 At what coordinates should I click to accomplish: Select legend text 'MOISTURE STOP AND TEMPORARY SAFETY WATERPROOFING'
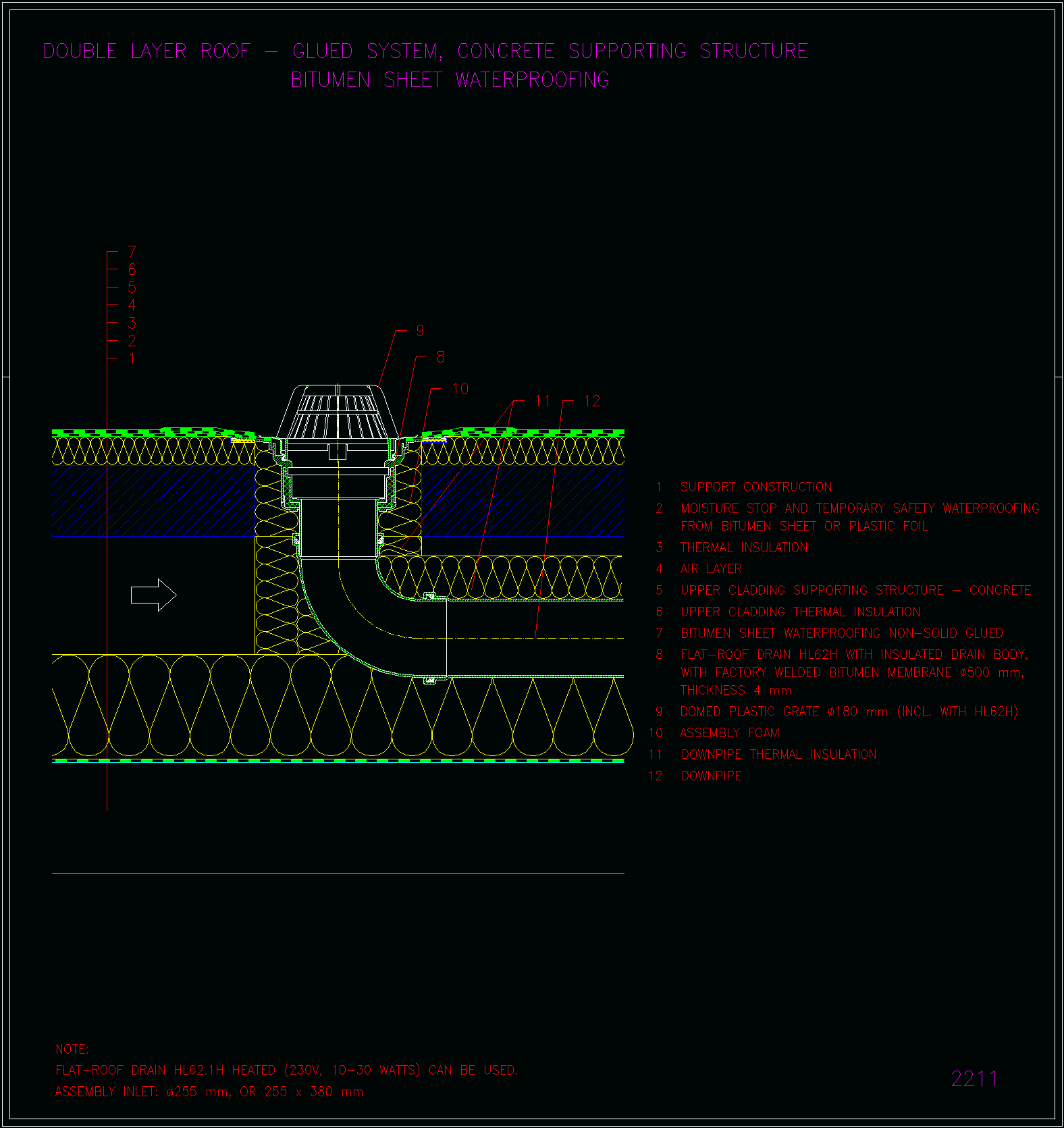pos(860,508)
